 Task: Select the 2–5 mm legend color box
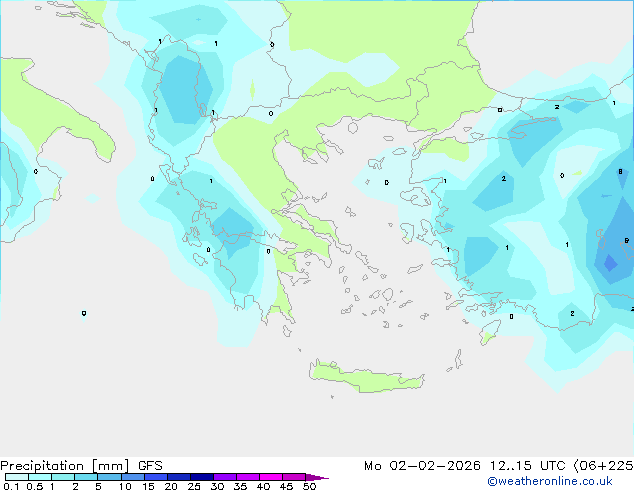tap(86, 477)
